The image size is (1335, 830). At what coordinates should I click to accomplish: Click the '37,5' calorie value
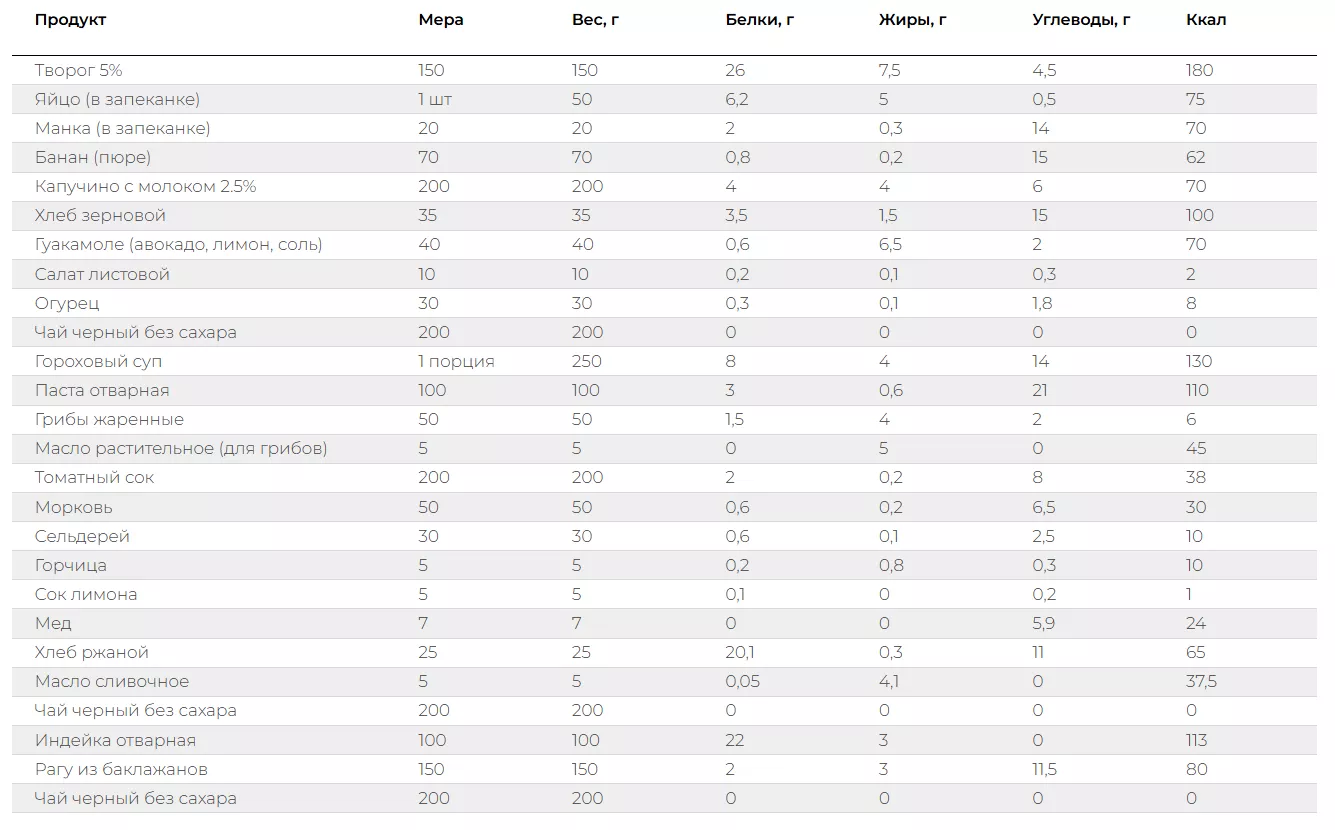tap(1201, 681)
